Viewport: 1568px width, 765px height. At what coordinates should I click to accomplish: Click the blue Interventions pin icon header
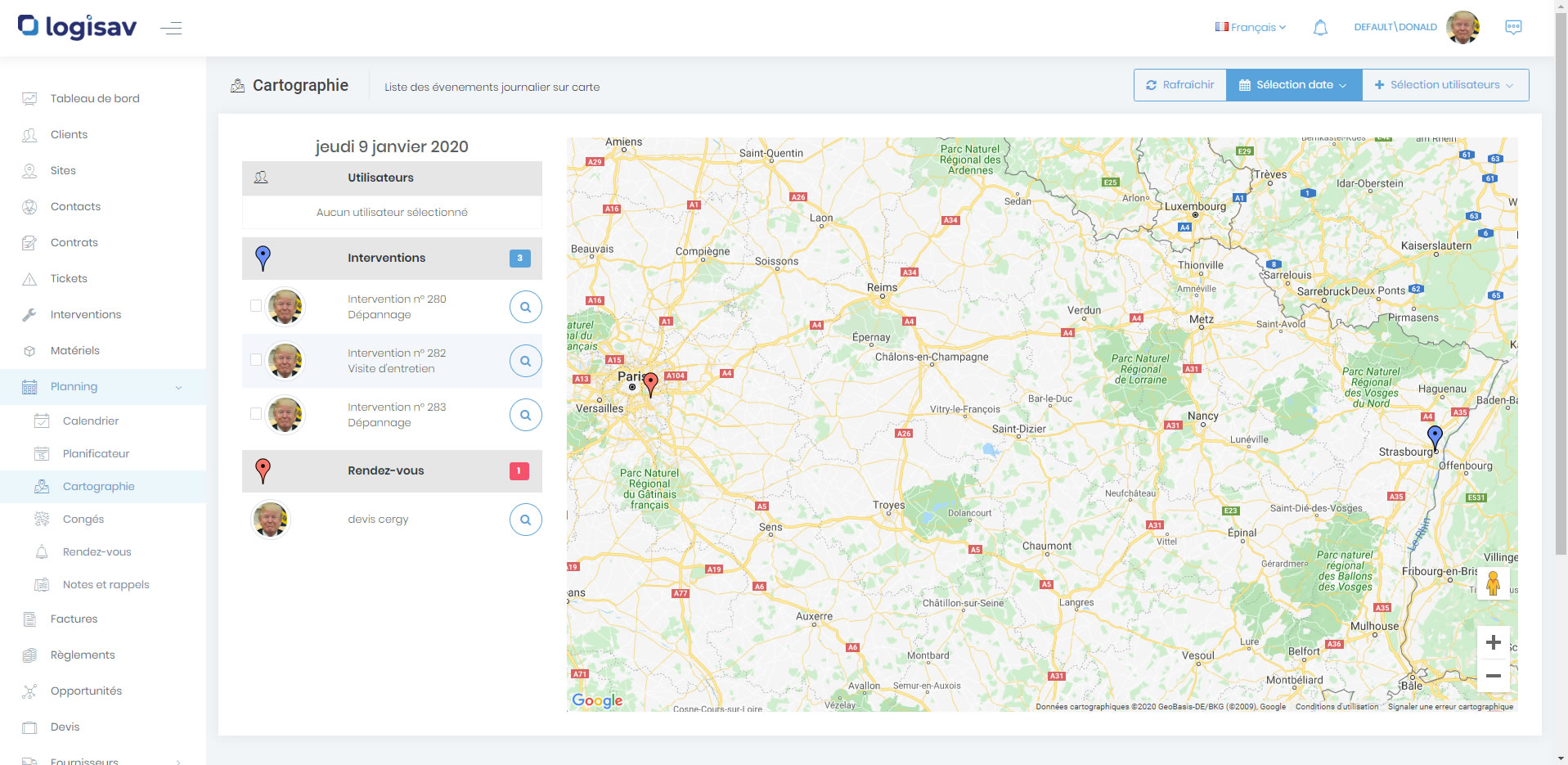(x=263, y=258)
